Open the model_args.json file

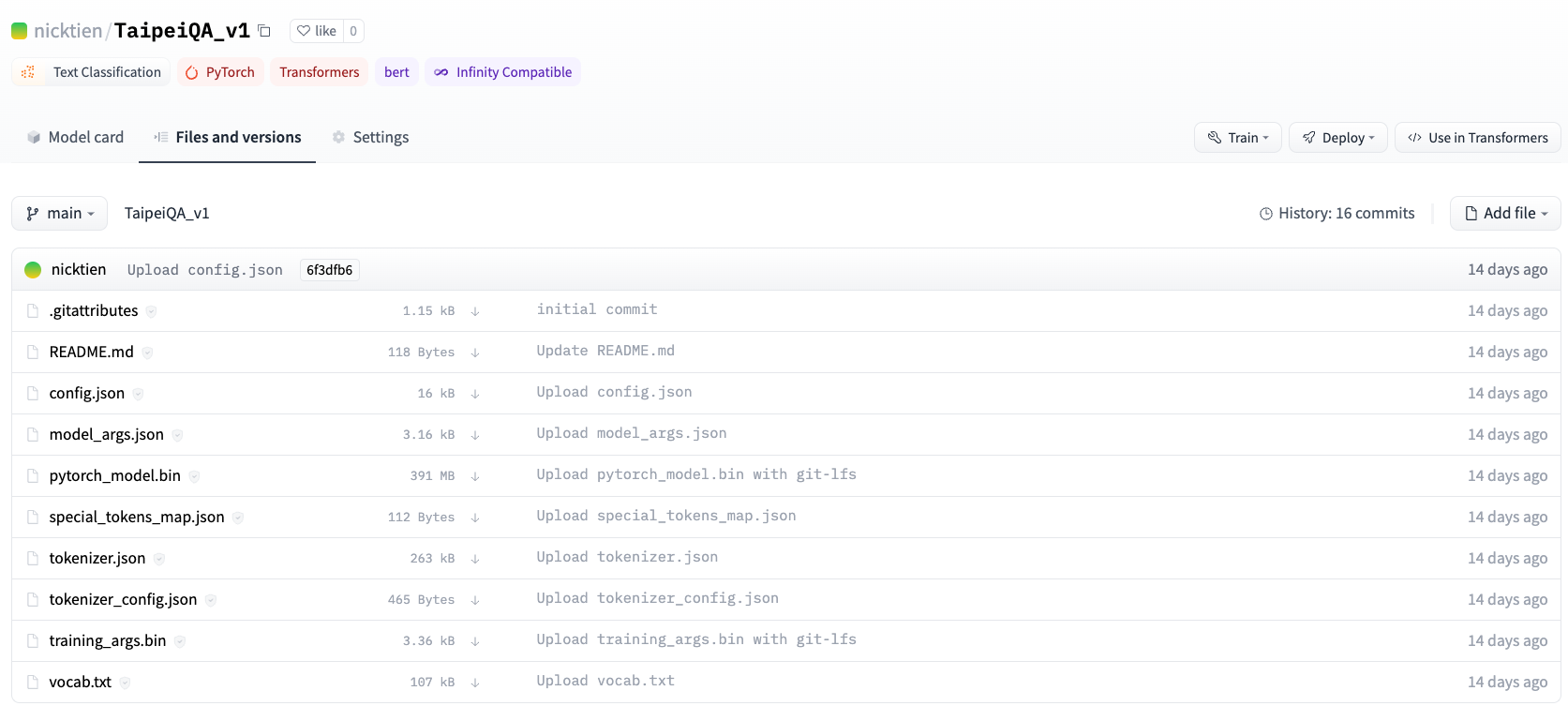(106, 435)
